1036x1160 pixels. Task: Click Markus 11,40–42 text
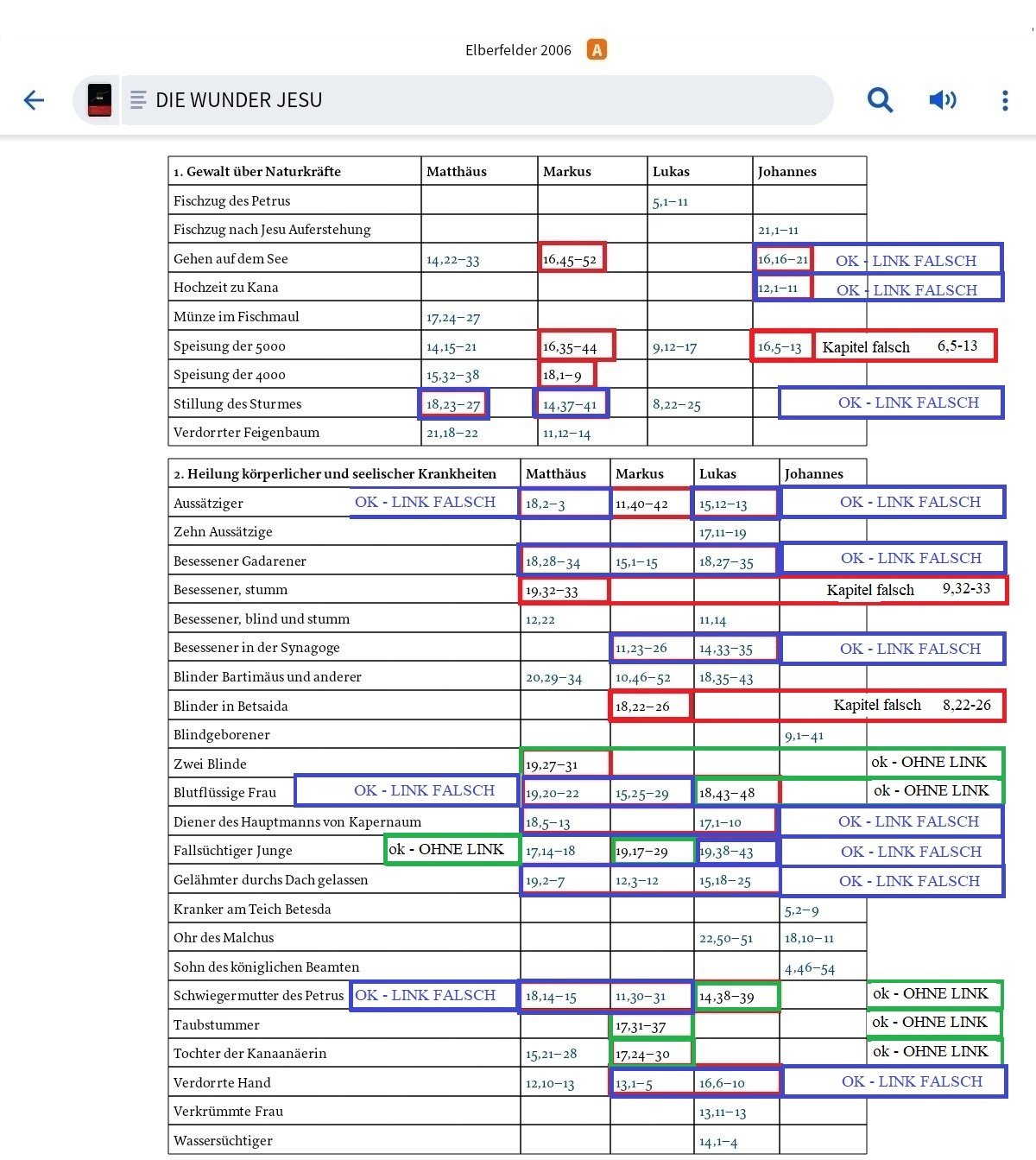tap(641, 504)
